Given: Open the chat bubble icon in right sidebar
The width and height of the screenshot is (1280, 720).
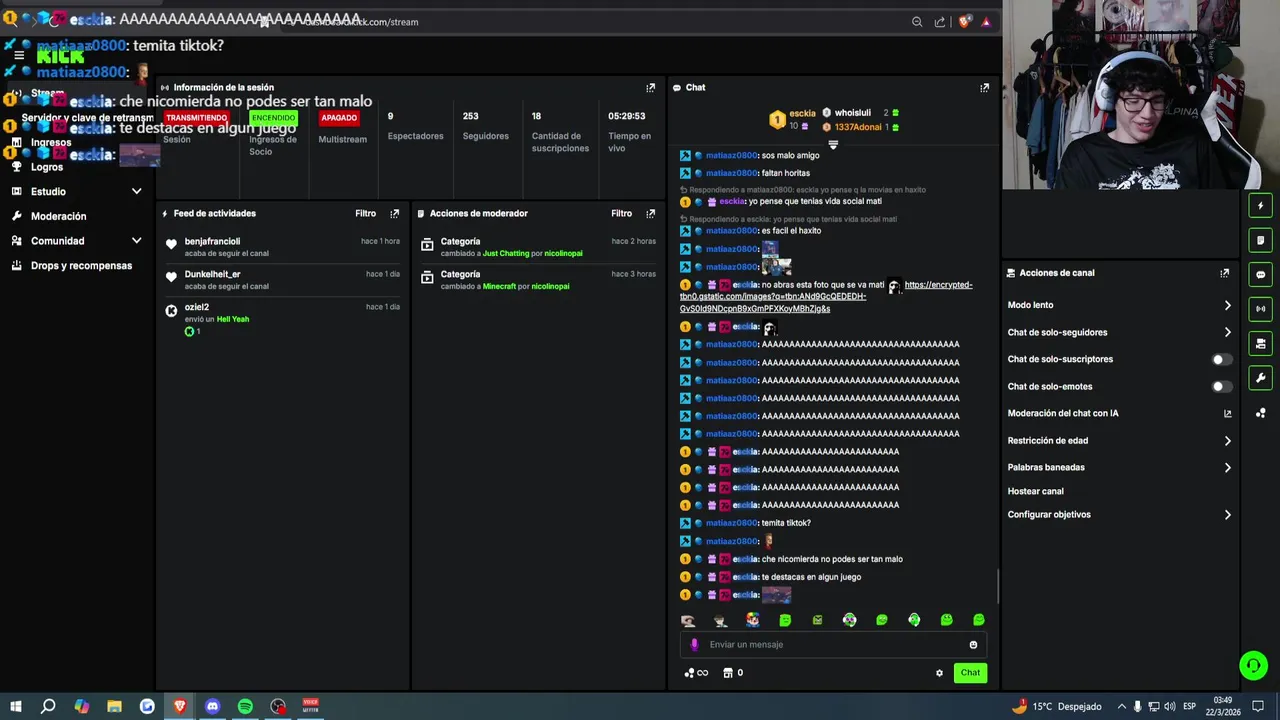Looking at the screenshot, I should [1261, 275].
